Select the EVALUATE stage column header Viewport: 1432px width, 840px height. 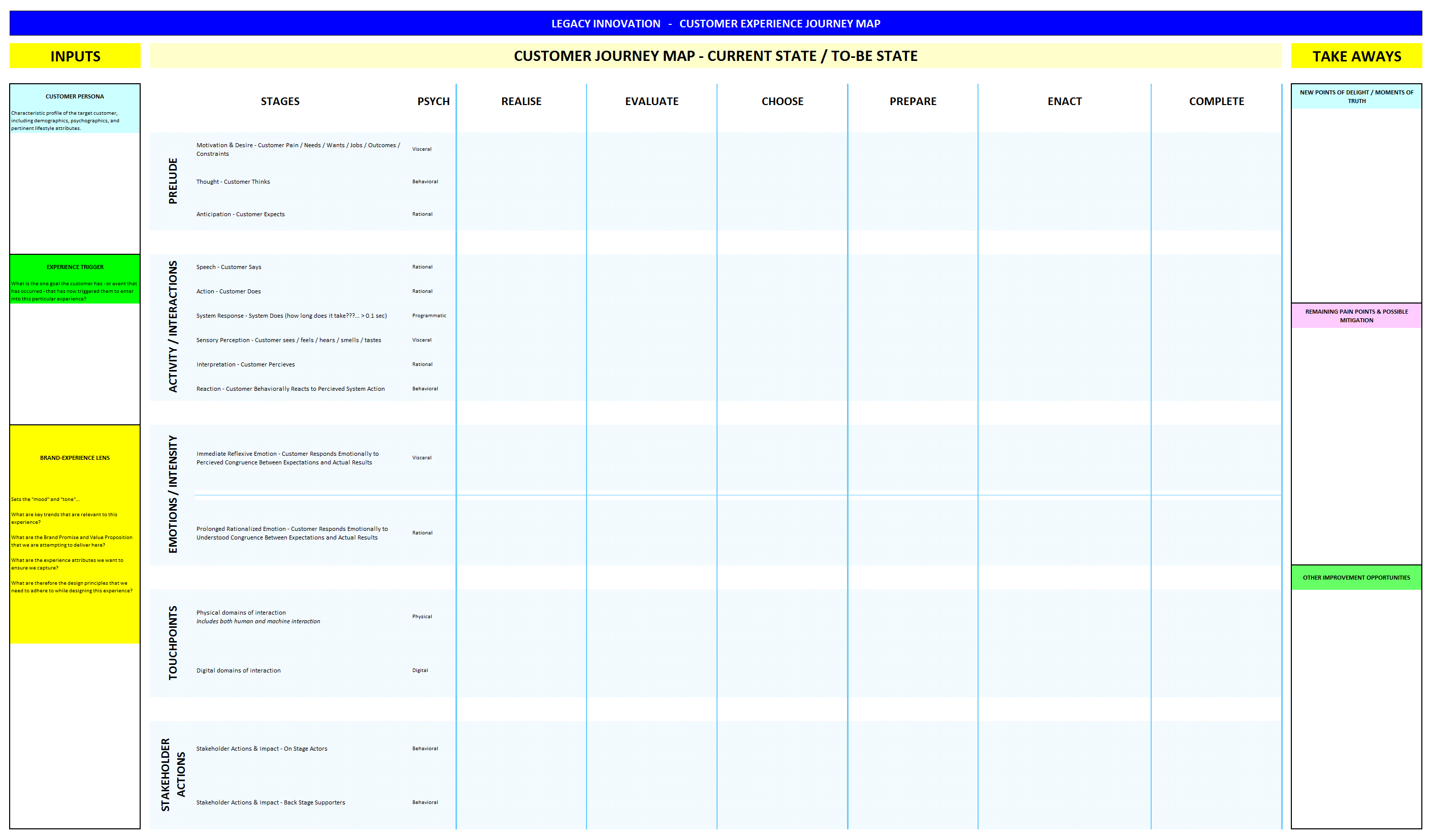pos(652,101)
